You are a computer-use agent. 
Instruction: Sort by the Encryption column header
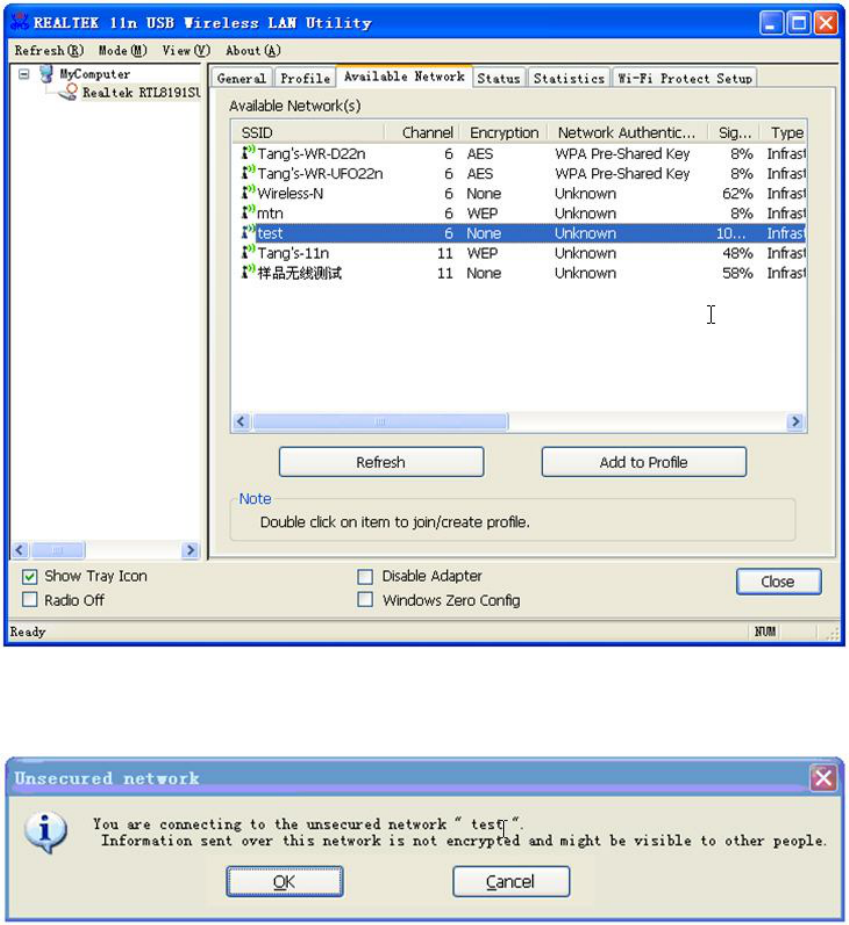pos(504,133)
